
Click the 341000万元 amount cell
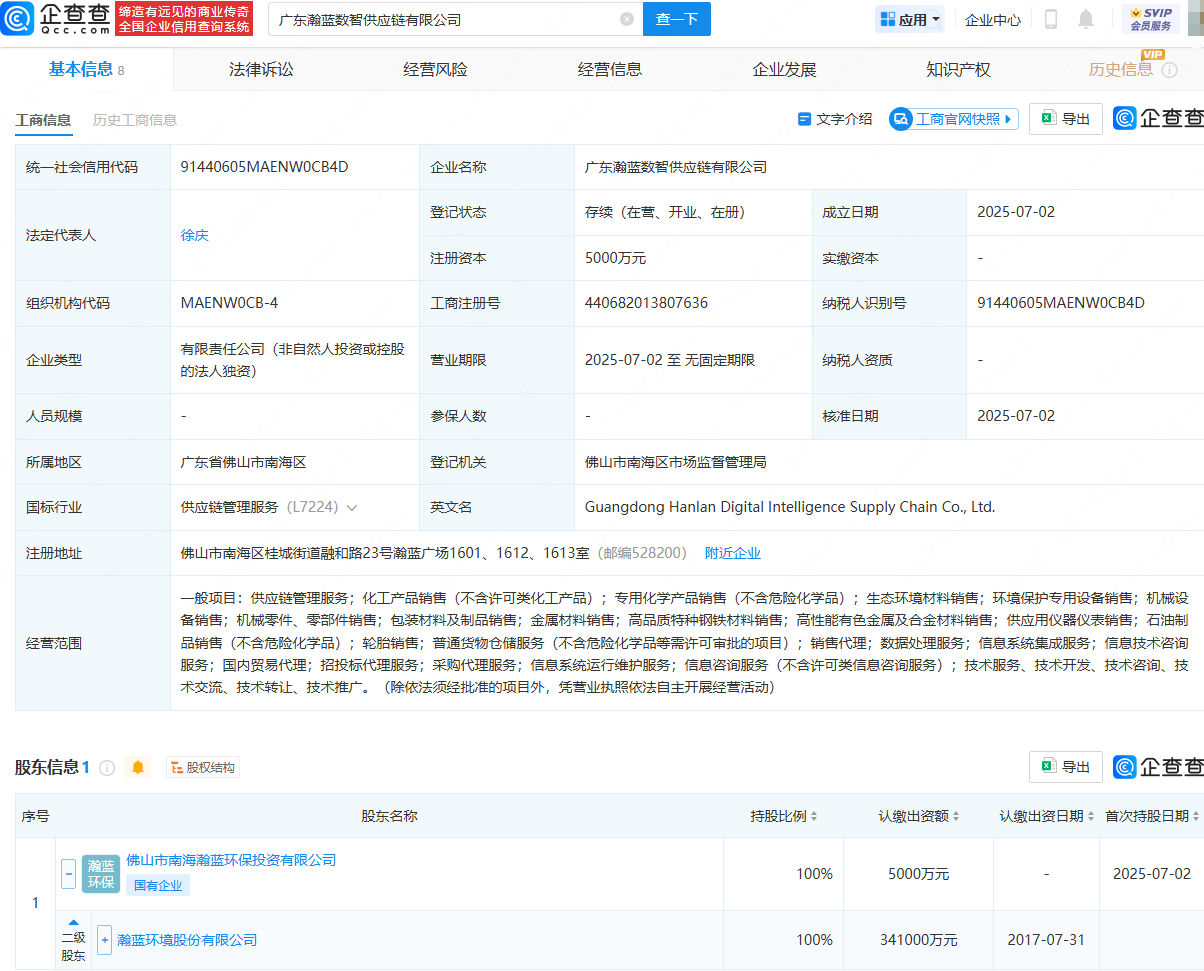[918, 940]
